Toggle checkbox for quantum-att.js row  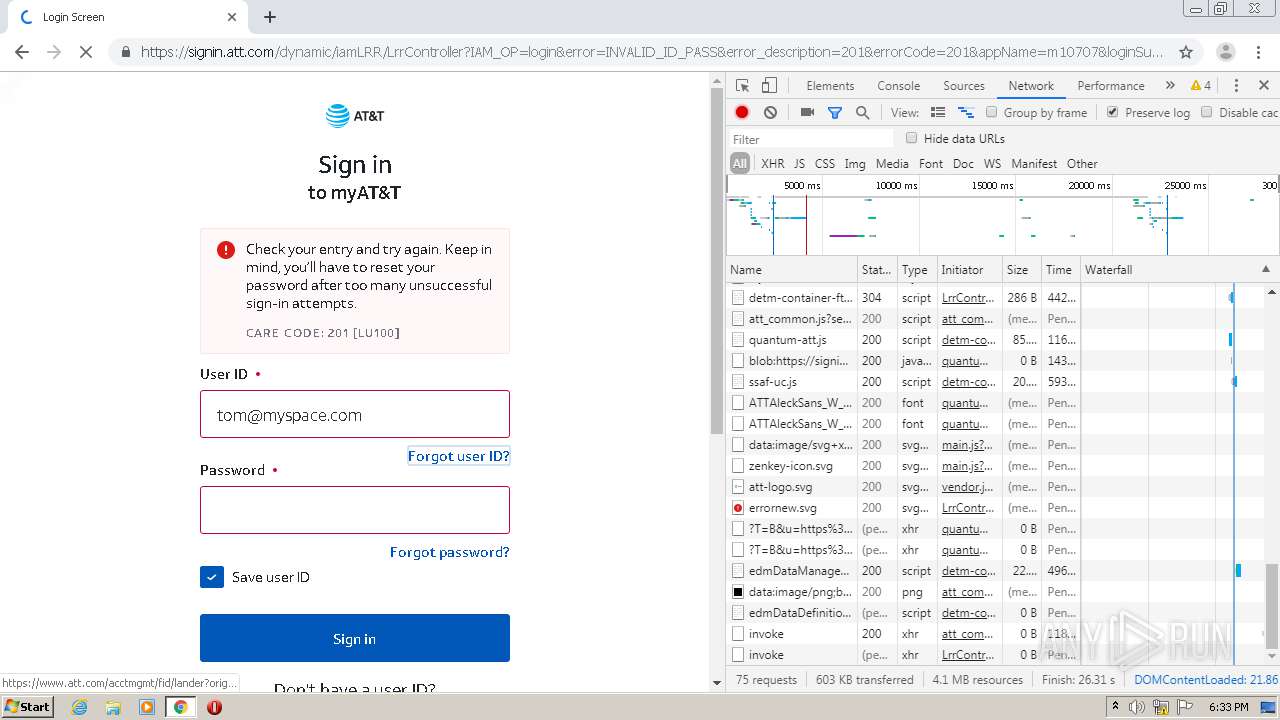click(x=738, y=340)
